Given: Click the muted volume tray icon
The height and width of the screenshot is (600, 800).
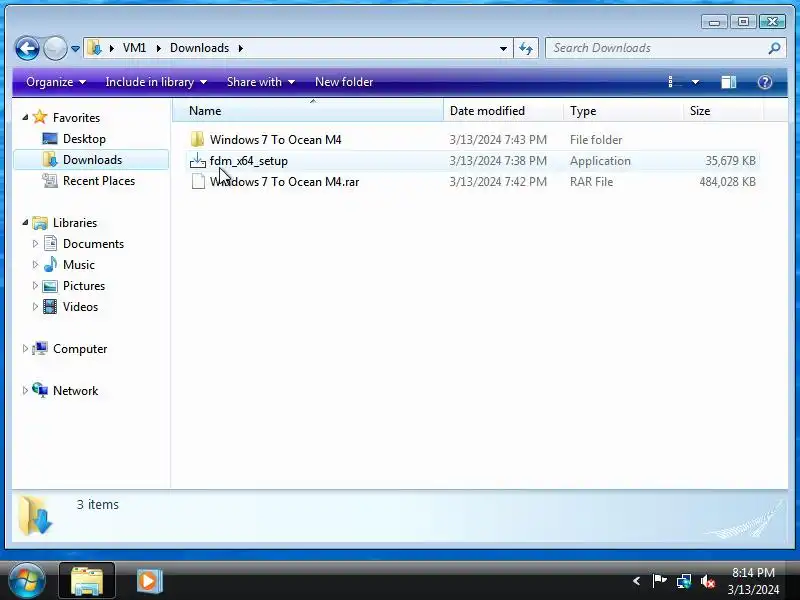Looking at the screenshot, I should point(708,581).
